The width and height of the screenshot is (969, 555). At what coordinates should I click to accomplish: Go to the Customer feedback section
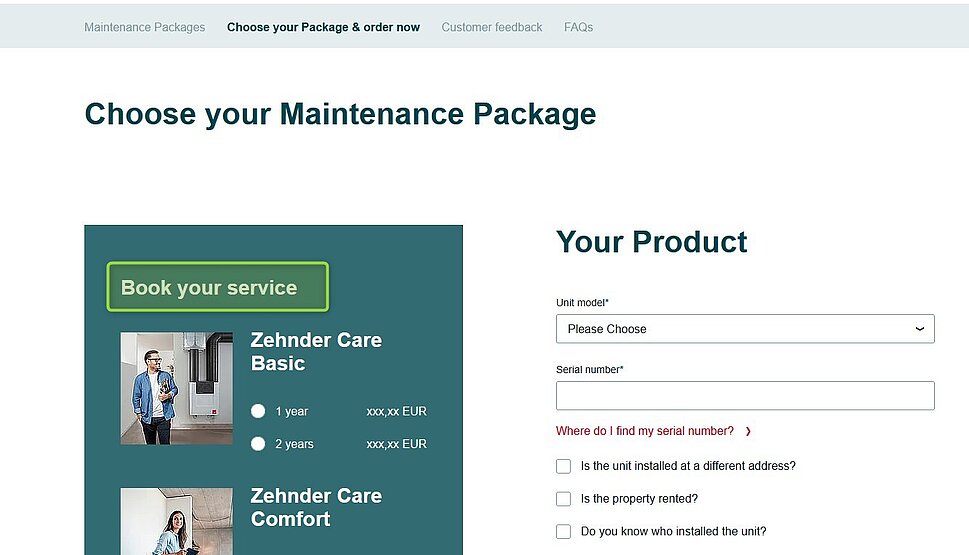click(x=491, y=27)
